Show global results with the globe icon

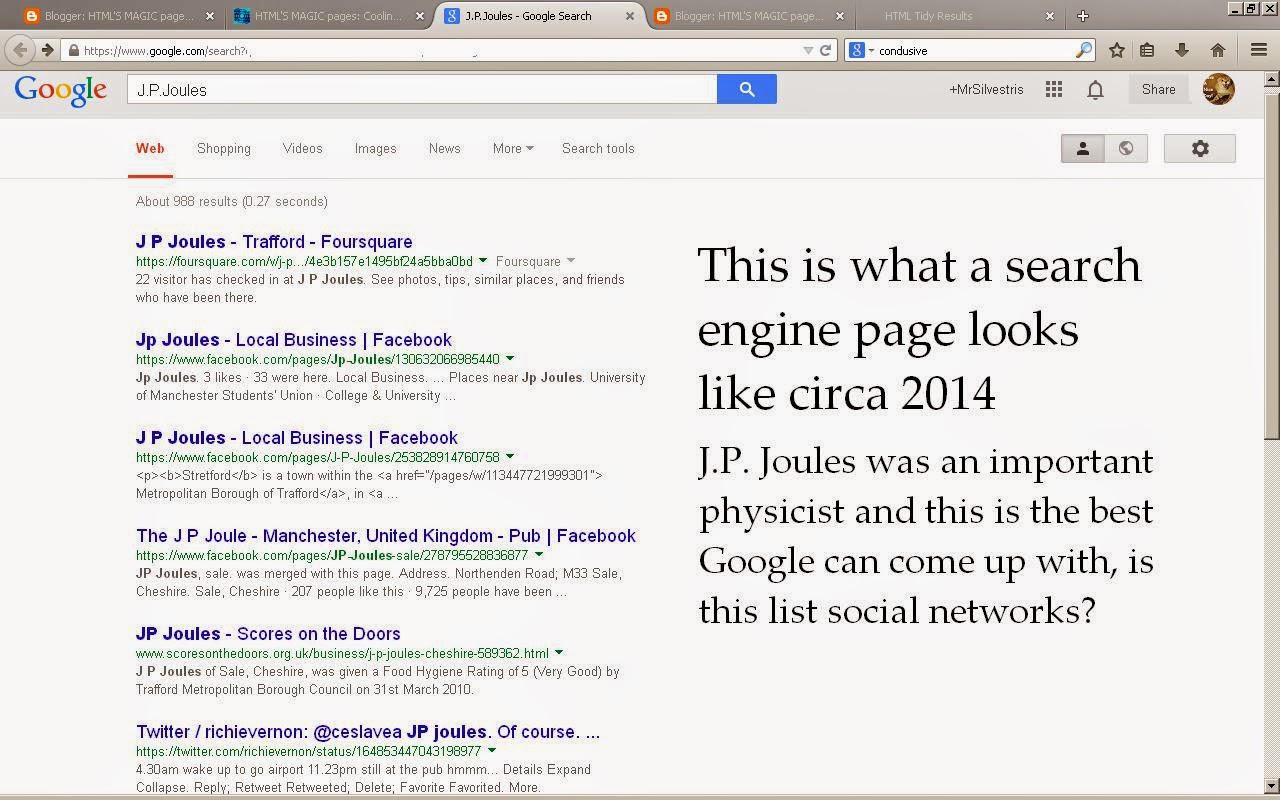tap(1126, 148)
